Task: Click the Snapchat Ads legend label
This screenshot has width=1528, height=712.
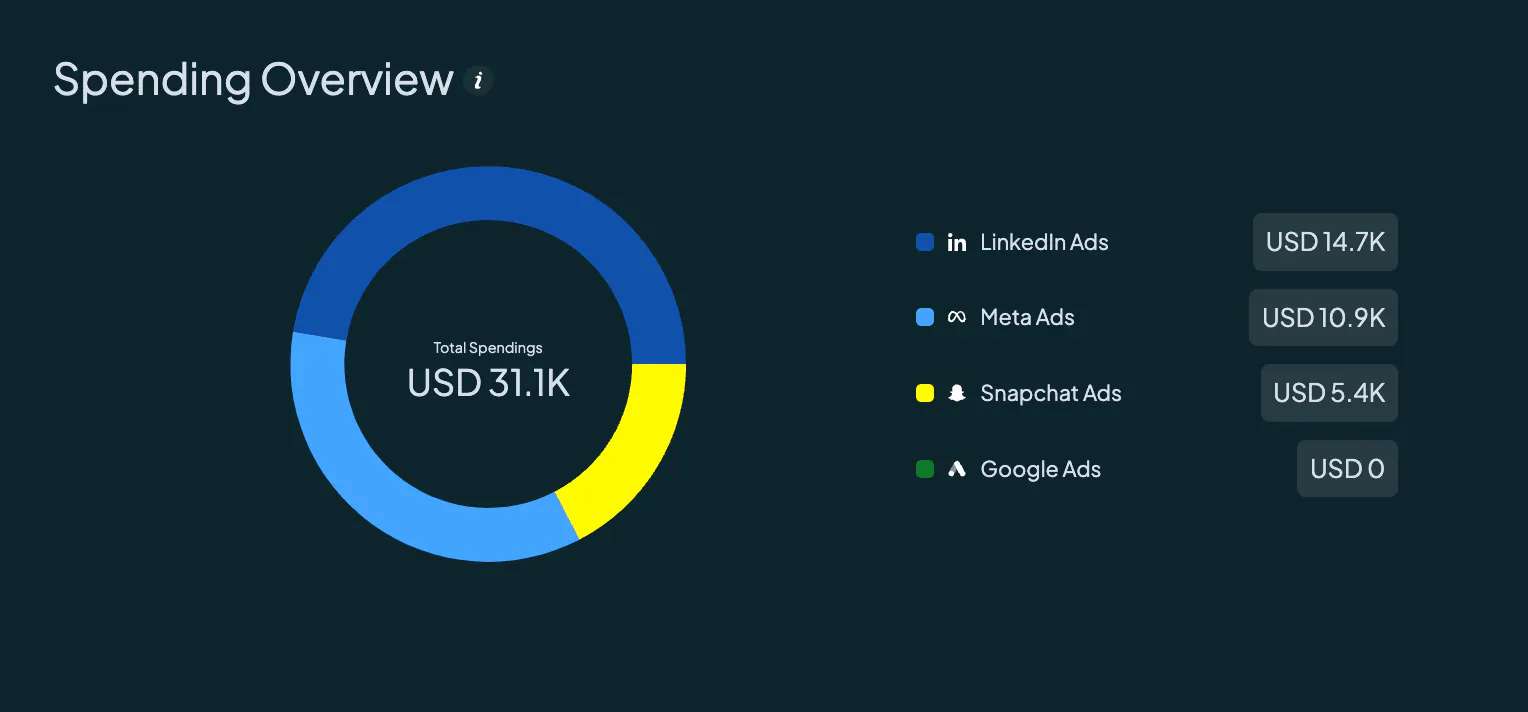Action: tap(1051, 393)
